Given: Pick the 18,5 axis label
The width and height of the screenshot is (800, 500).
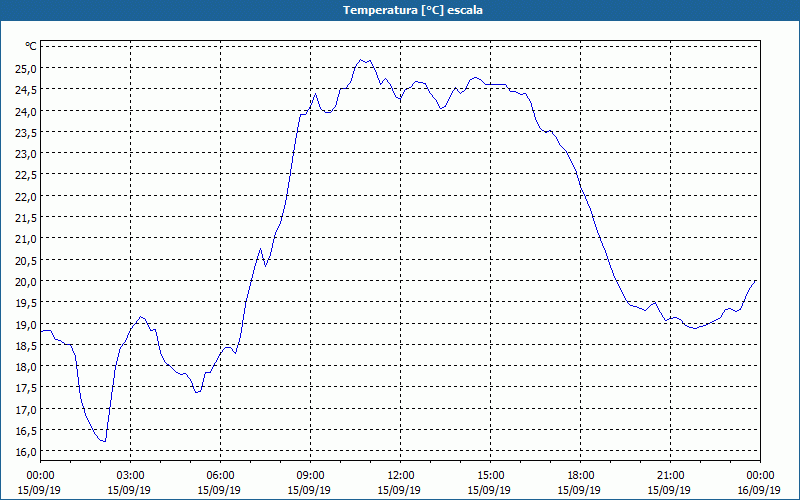Looking at the screenshot, I should click(x=26, y=345).
